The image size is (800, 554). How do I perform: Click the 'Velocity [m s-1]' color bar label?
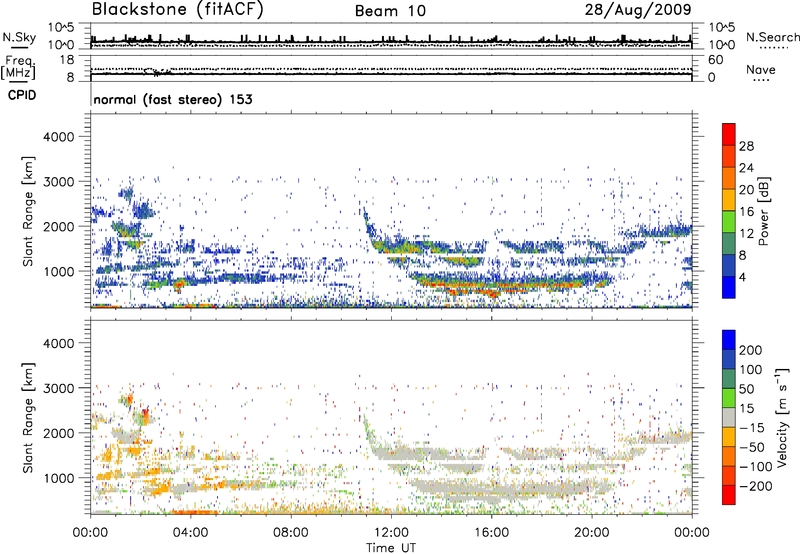click(782, 417)
